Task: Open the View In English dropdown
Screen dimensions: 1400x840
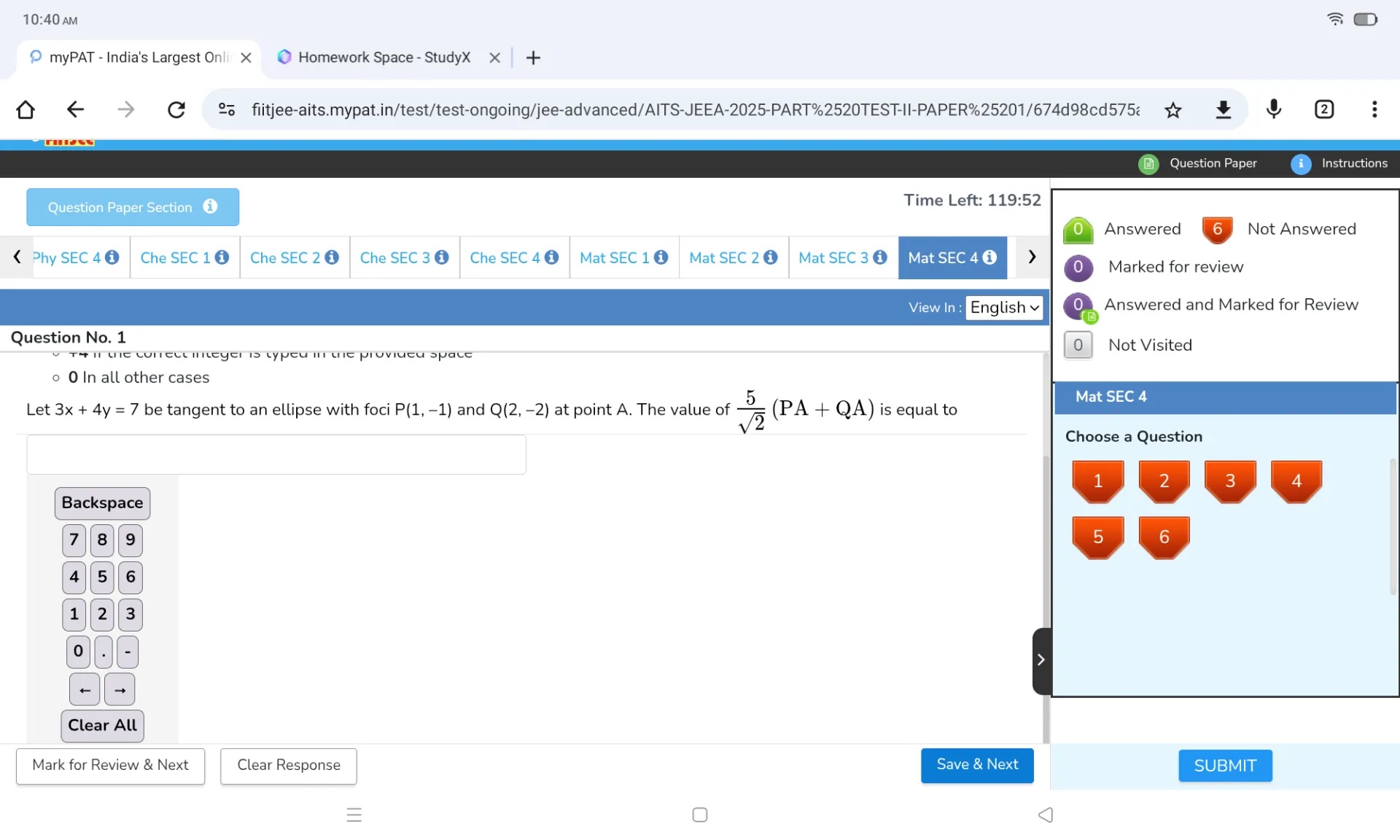Action: pyautogui.click(x=1004, y=308)
